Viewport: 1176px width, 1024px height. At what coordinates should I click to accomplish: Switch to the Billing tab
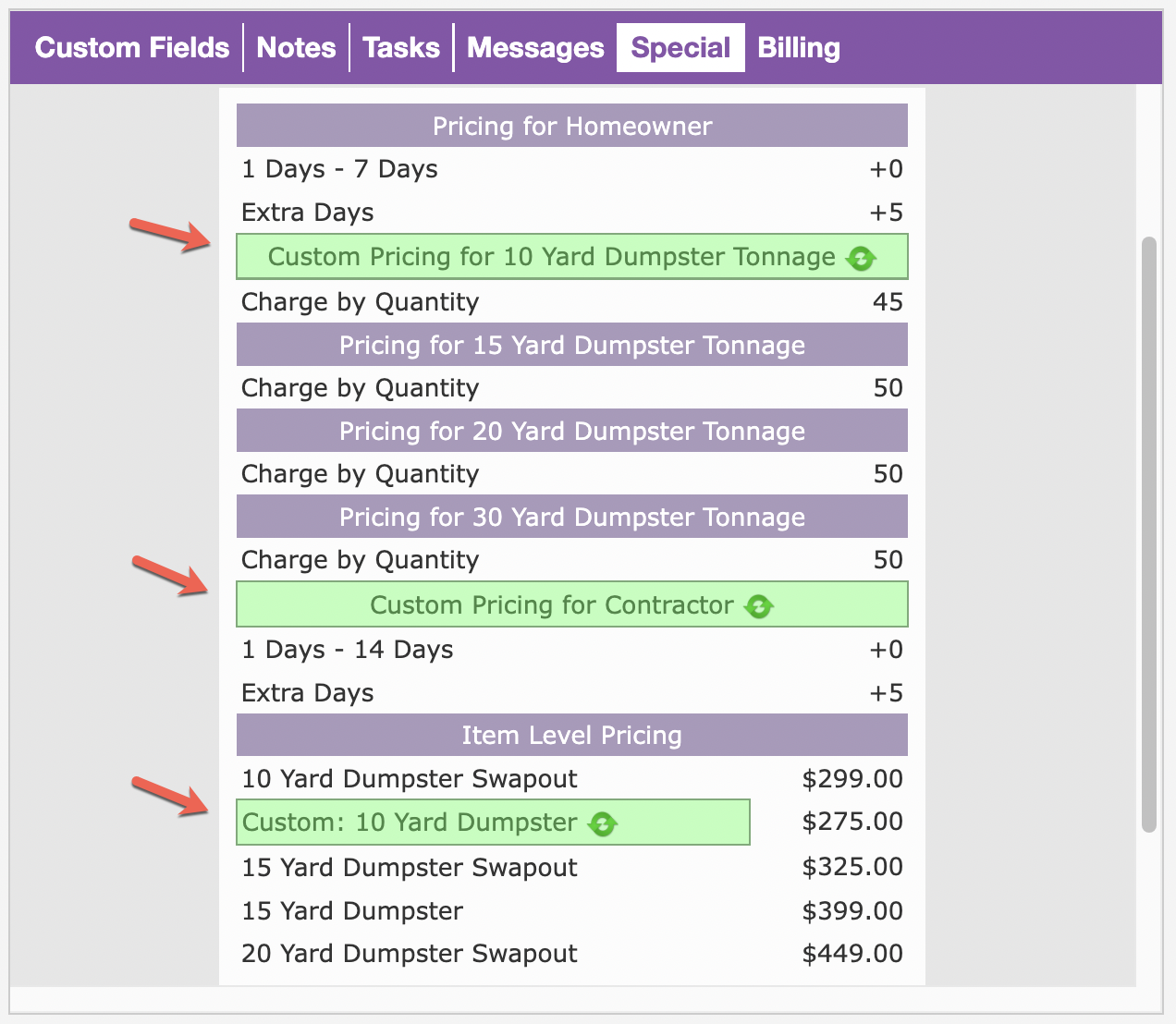799,48
